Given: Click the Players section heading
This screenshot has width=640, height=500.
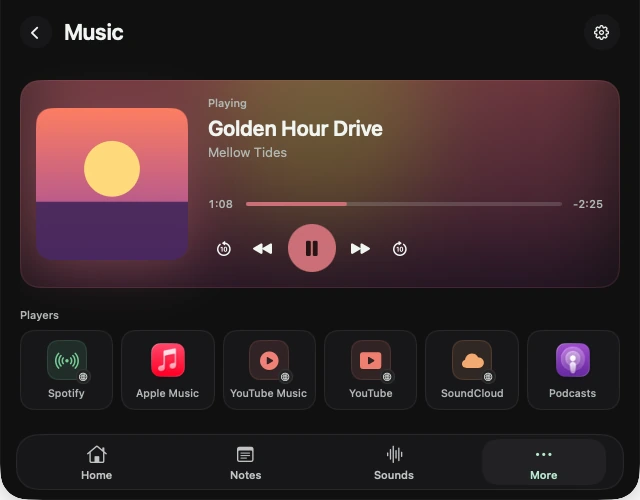Looking at the screenshot, I should pyautogui.click(x=39, y=315).
